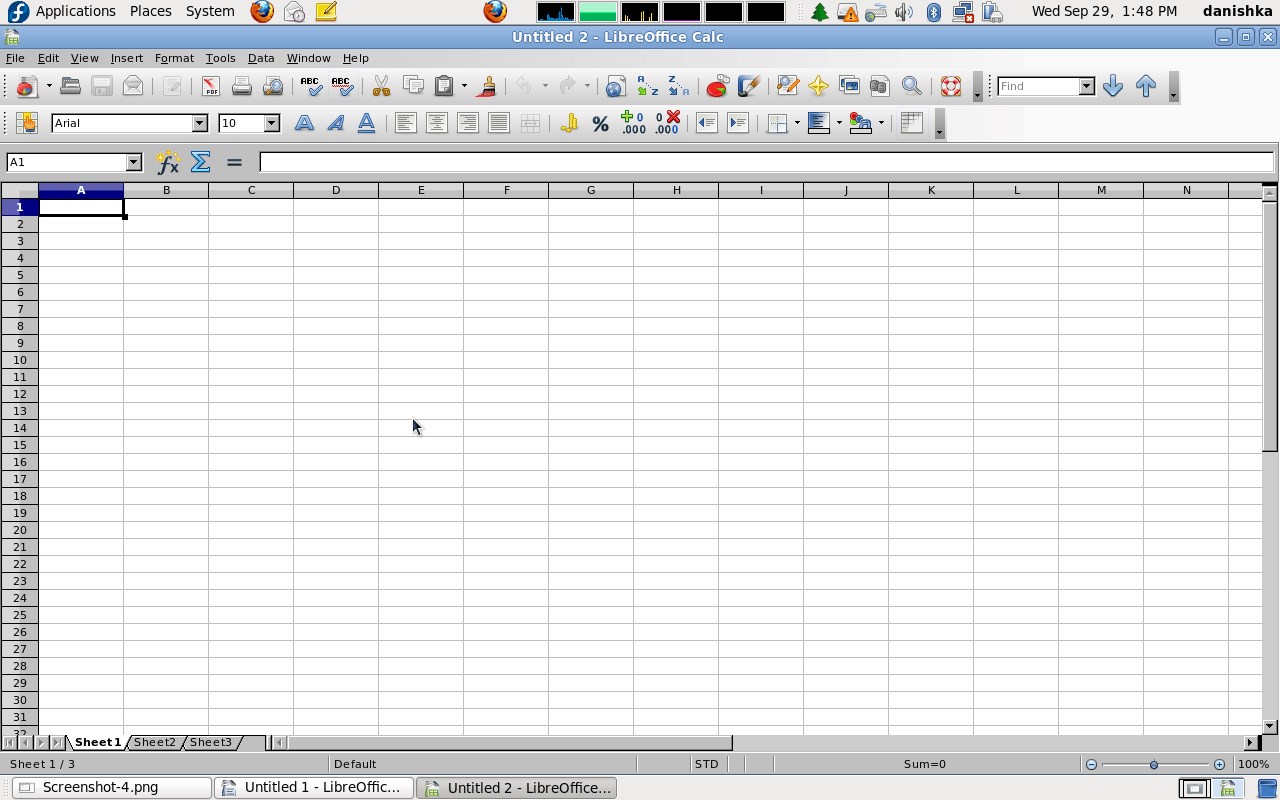Create a new document with the New icon
The width and height of the screenshot is (1280, 800).
[x=26, y=86]
